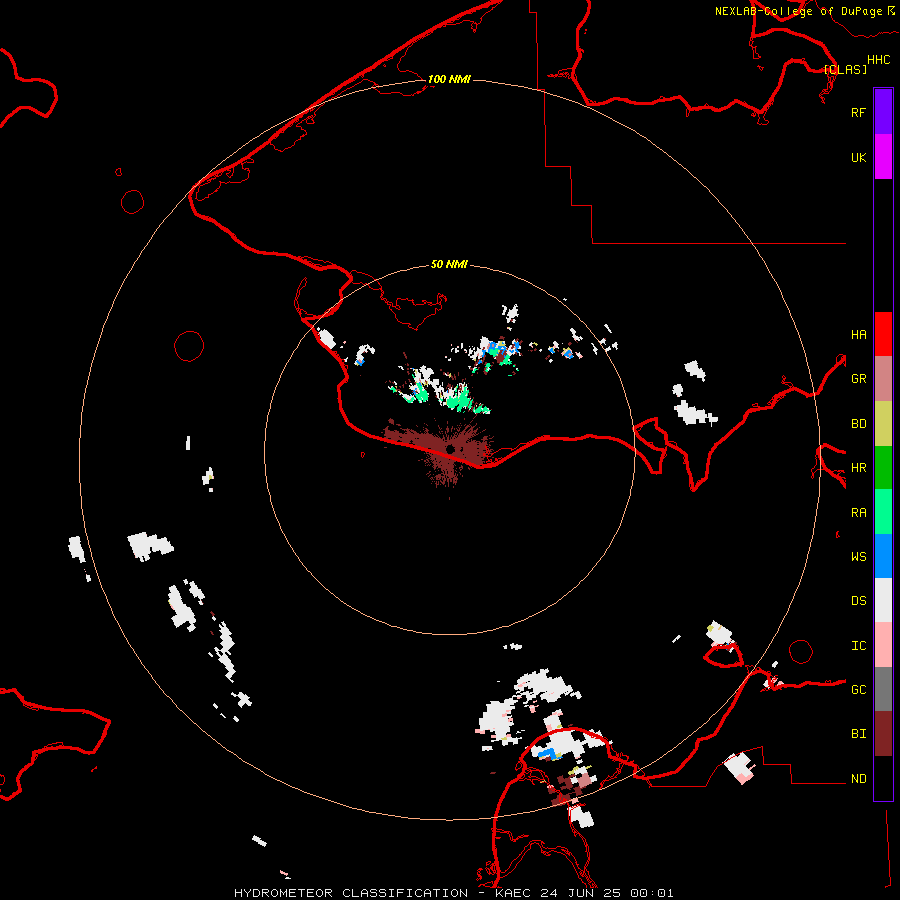
Task: Click the UK legend label
Action: coord(858,157)
